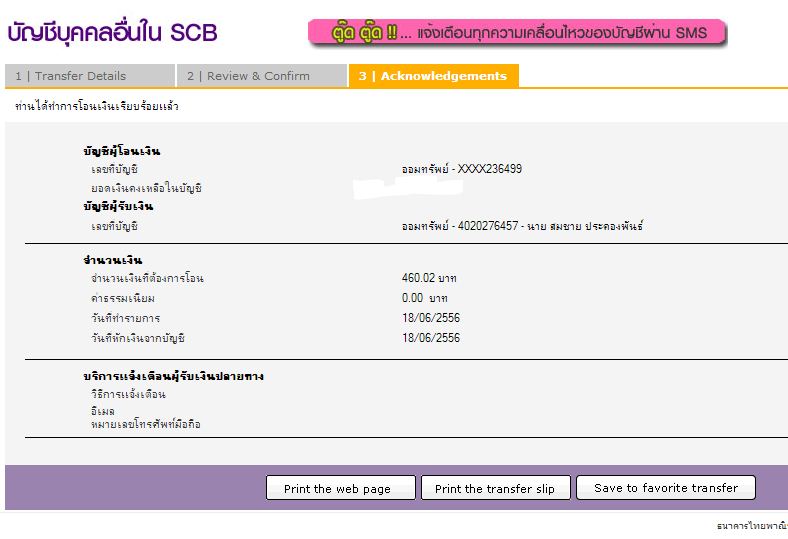Click the บริการแจ้งเตือนผู้รับเงินปลายทาง heading
The width and height of the screenshot is (788, 539).
point(173,376)
